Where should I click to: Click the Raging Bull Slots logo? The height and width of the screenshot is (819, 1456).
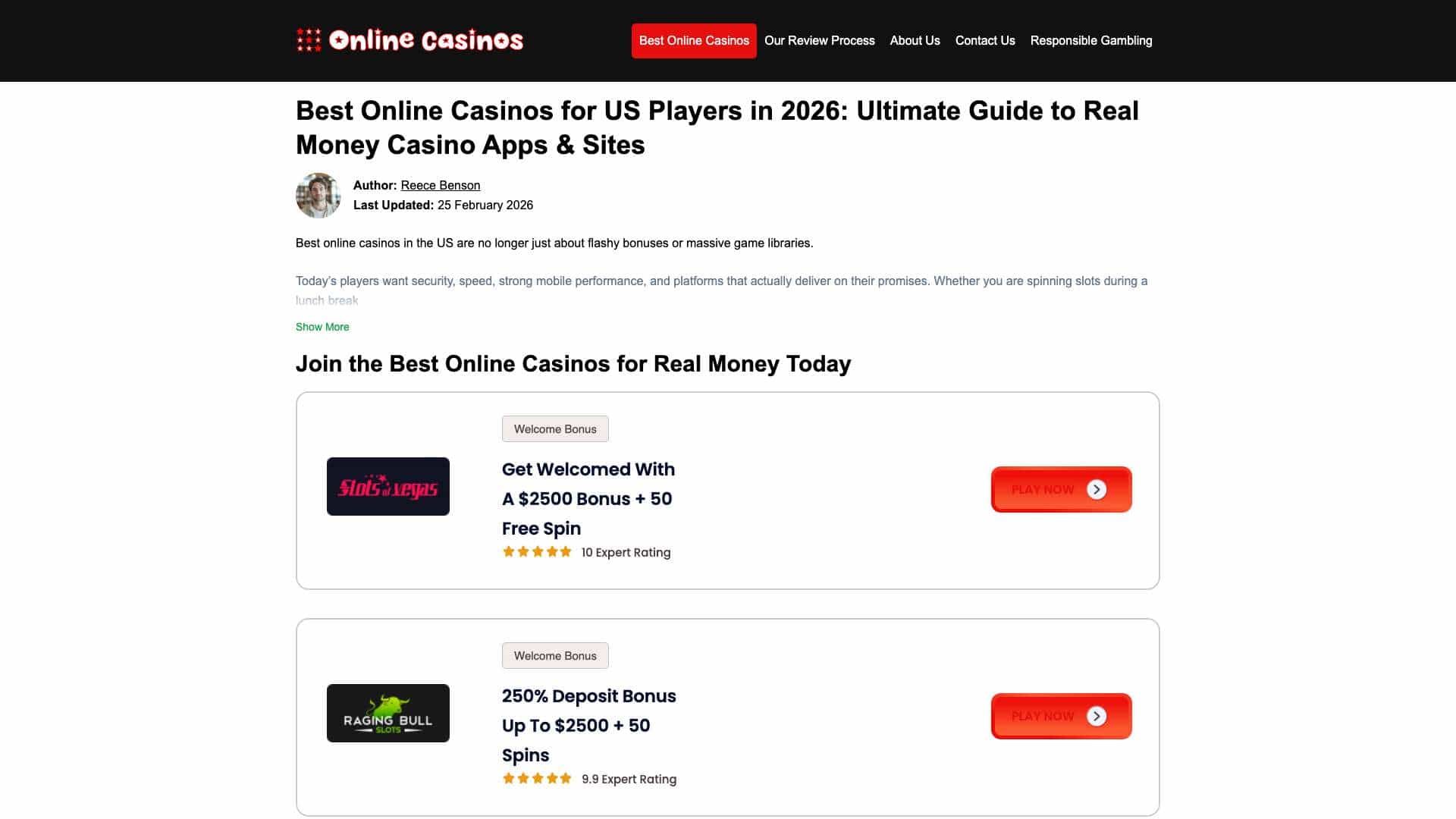coord(388,713)
